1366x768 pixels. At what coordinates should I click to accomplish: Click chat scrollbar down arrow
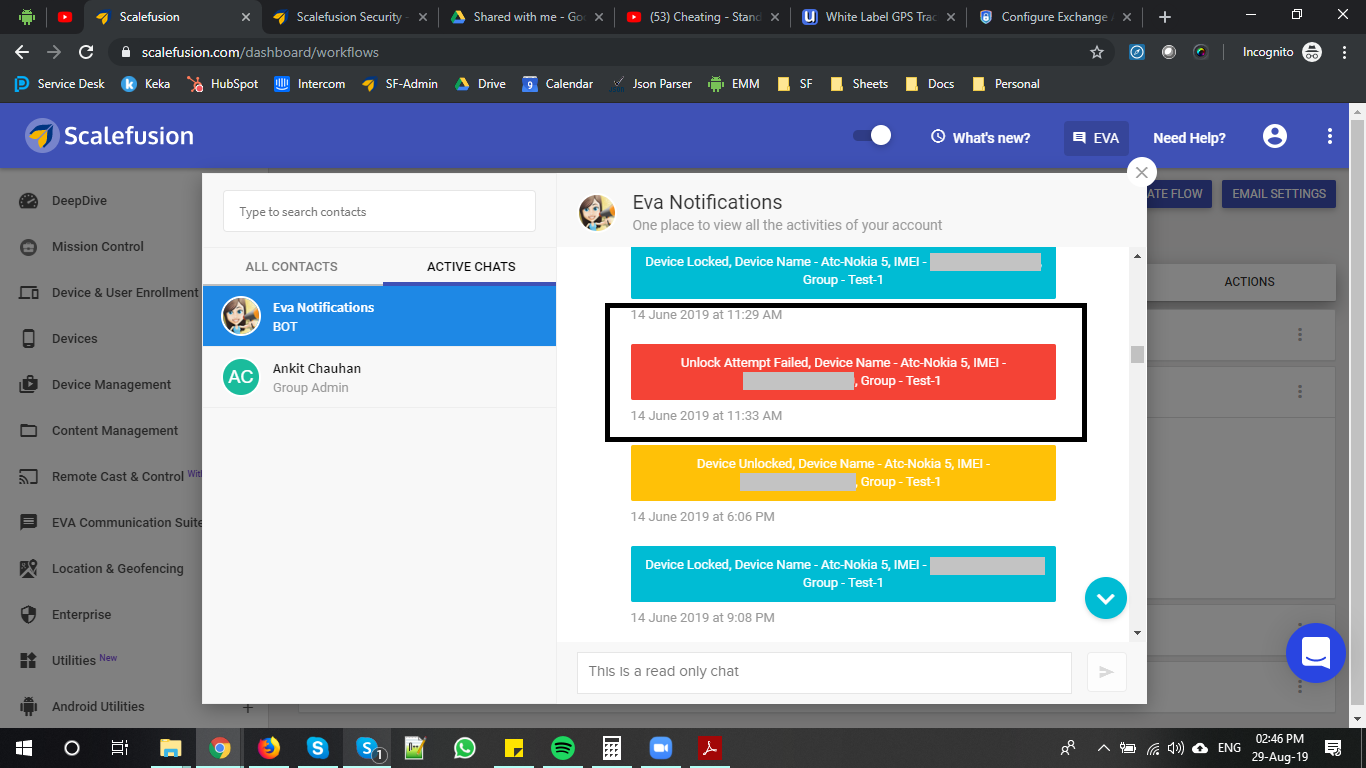pyautogui.click(x=1137, y=633)
